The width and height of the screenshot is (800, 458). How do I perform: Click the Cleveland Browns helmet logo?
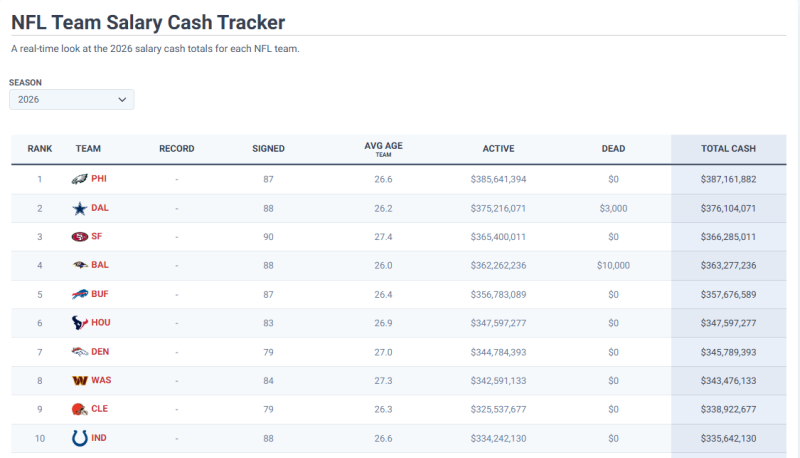tap(80, 409)
